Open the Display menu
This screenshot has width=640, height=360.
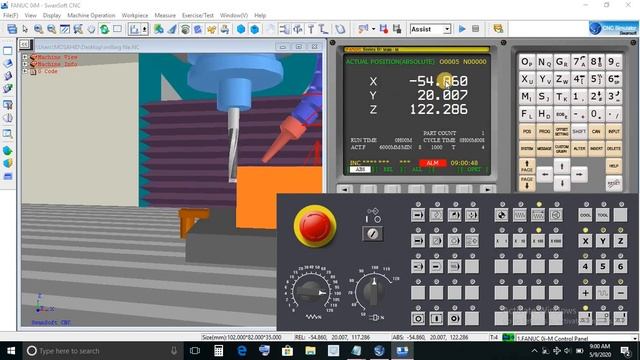coord(52,15)
